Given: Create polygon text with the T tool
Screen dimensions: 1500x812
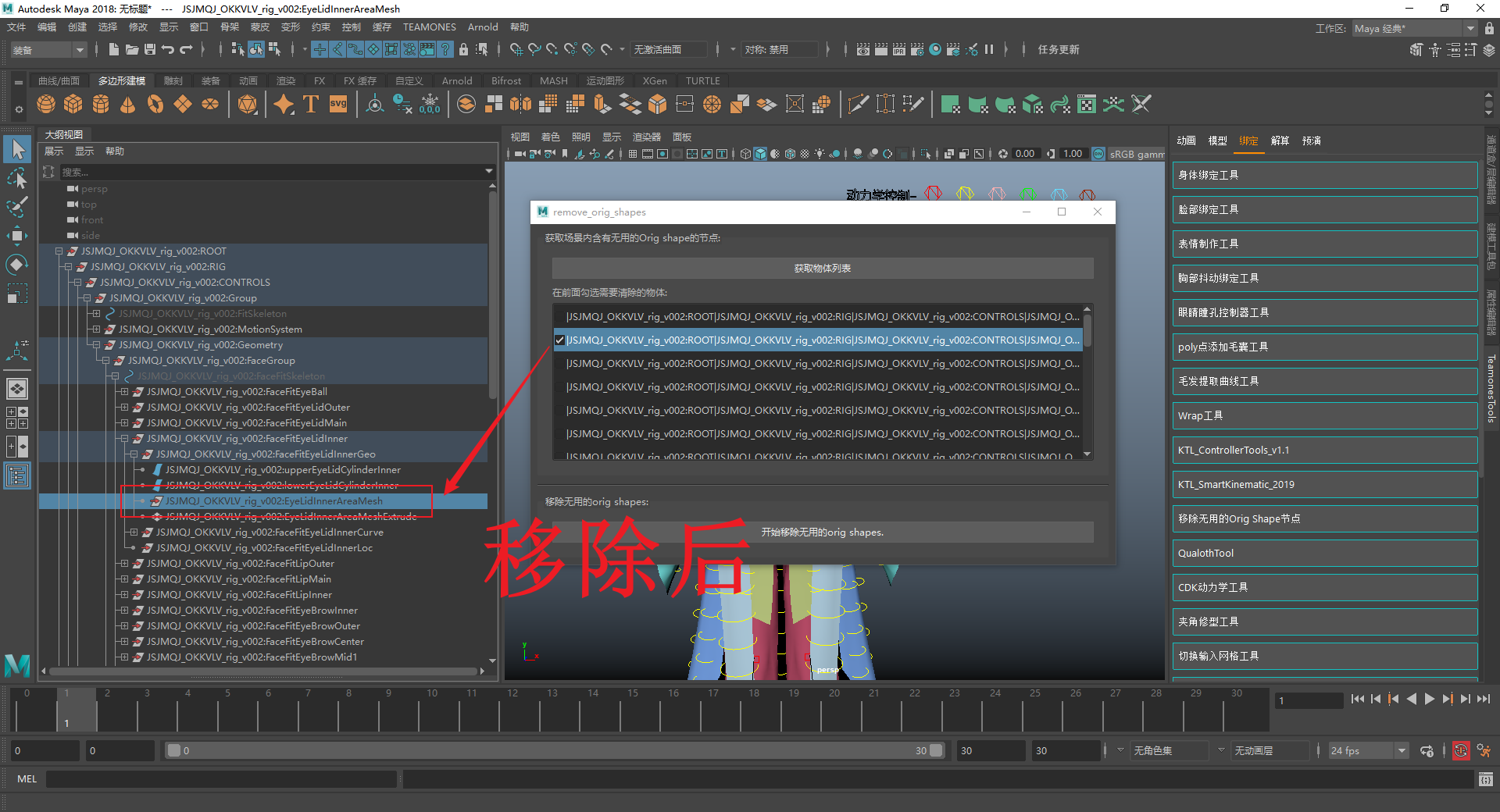Looking at the screenshot, I should tap(310, 104).
